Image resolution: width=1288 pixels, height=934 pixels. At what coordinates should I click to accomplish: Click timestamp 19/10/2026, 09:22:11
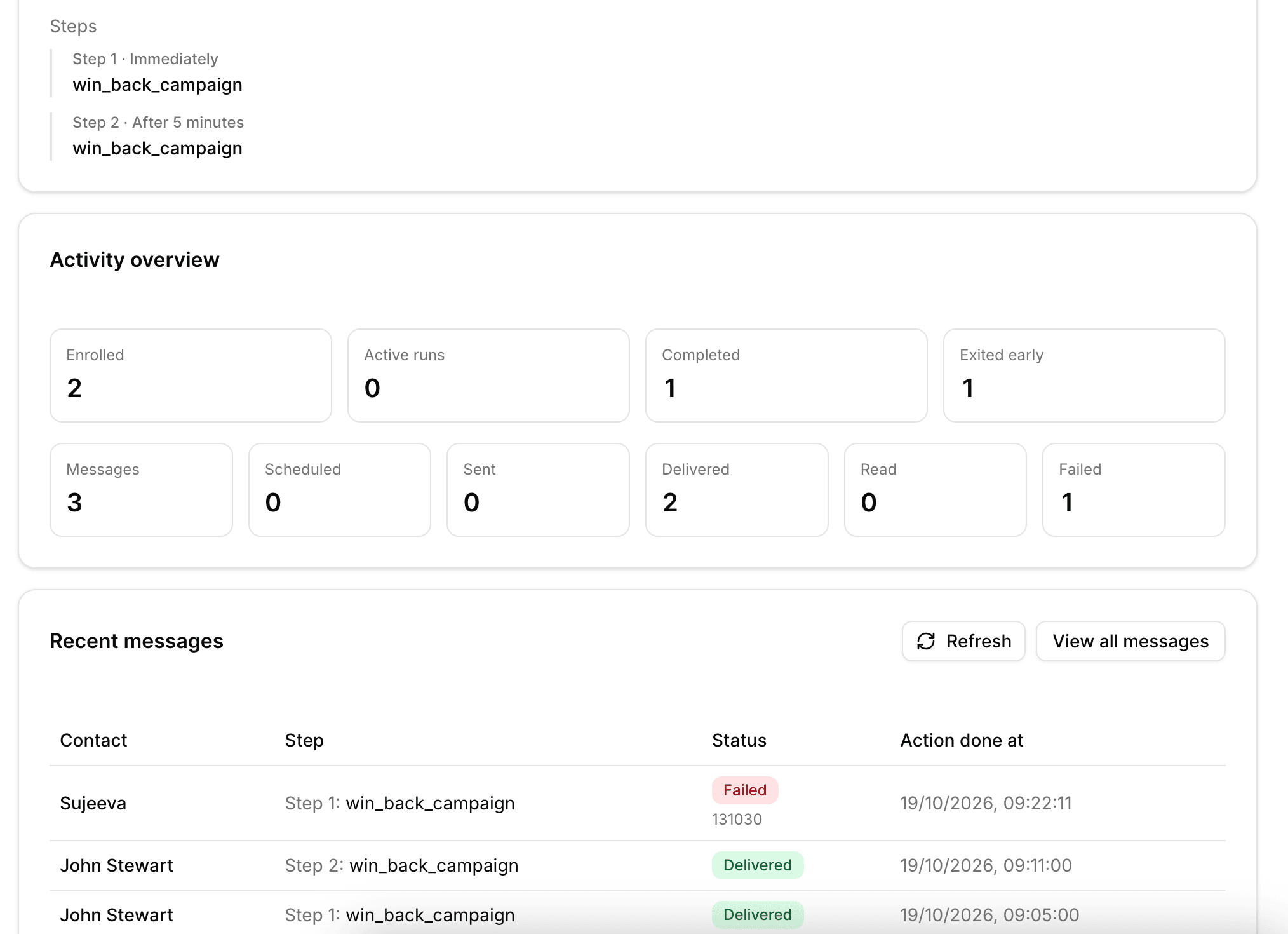click(986, 803)
